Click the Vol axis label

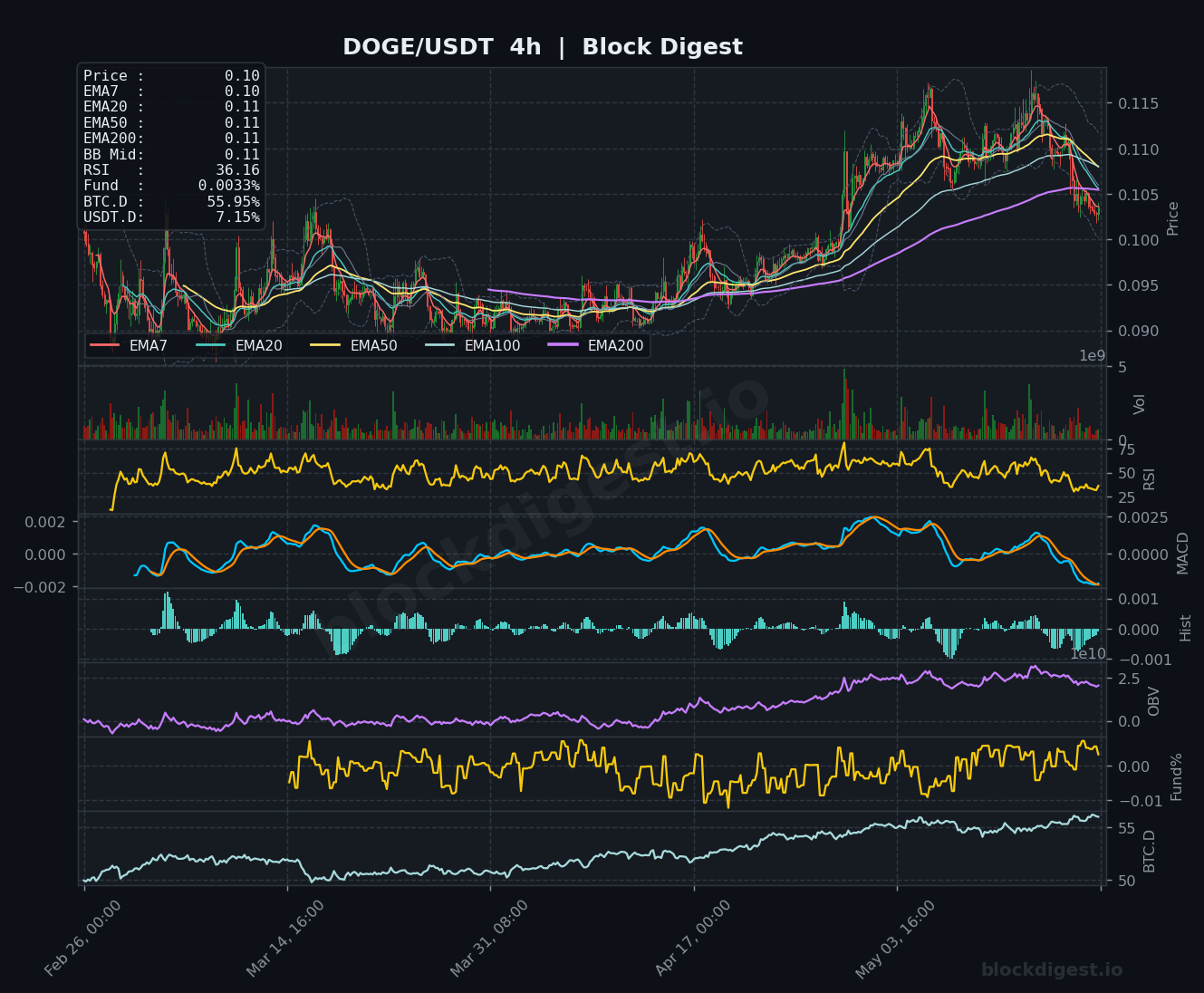point(1141,404)
